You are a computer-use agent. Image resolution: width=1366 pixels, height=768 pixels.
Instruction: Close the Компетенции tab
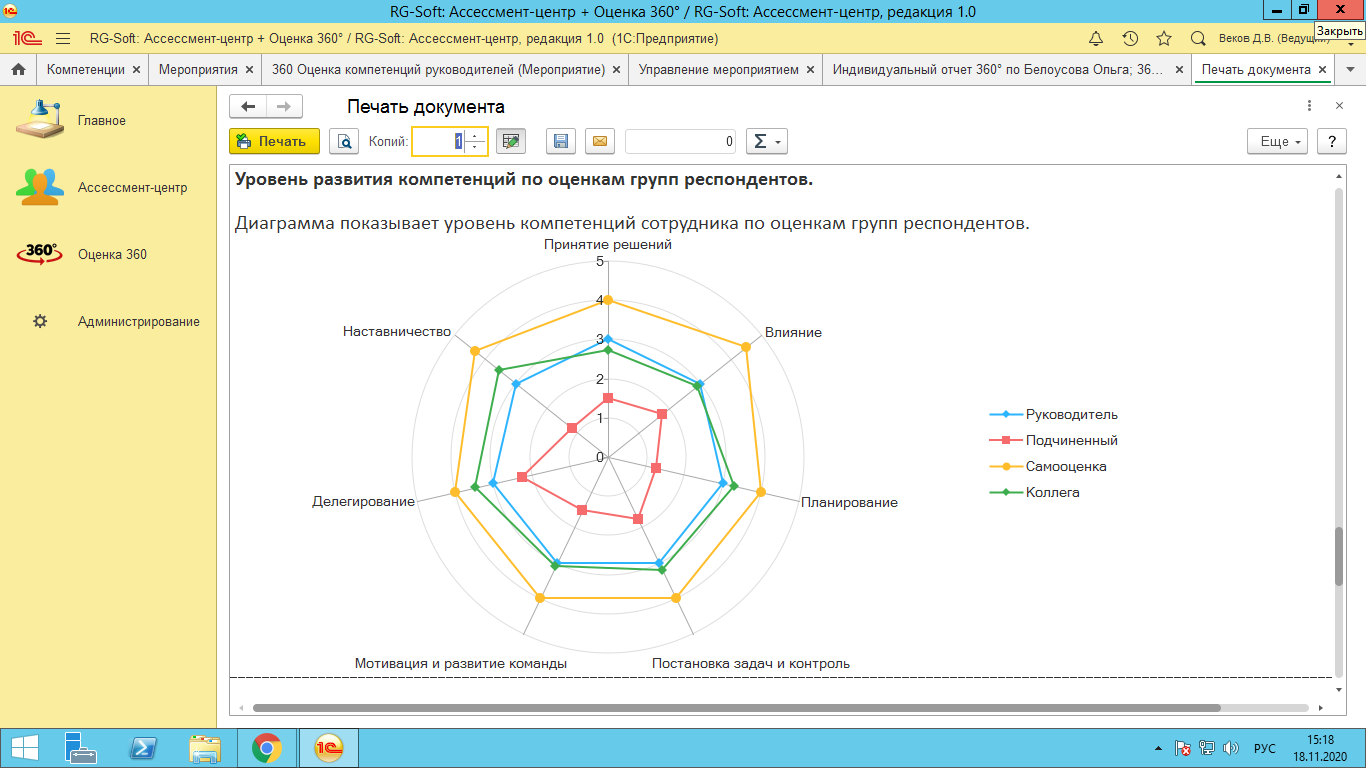[x=136, y=70]
